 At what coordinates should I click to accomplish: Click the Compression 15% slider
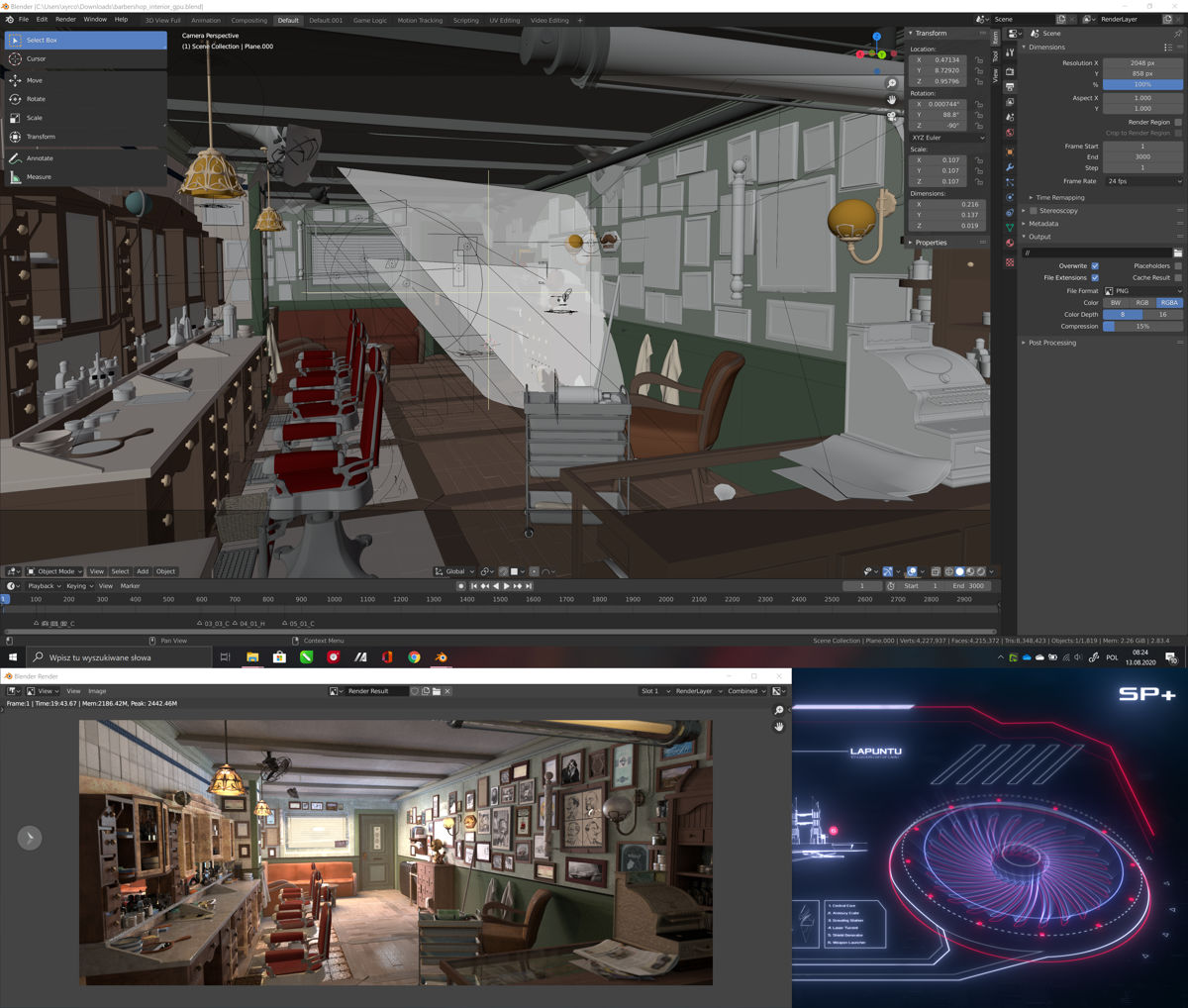coord(1142,326)
